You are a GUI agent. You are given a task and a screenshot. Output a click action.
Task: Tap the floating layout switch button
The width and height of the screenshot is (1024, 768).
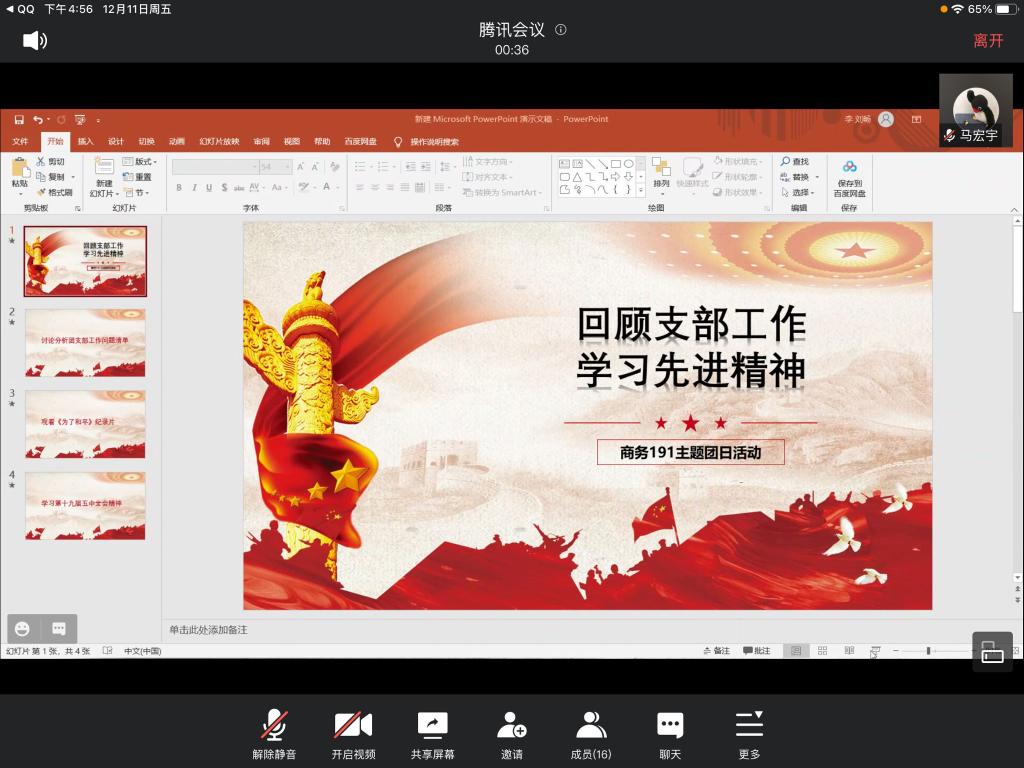pos(992,651)
